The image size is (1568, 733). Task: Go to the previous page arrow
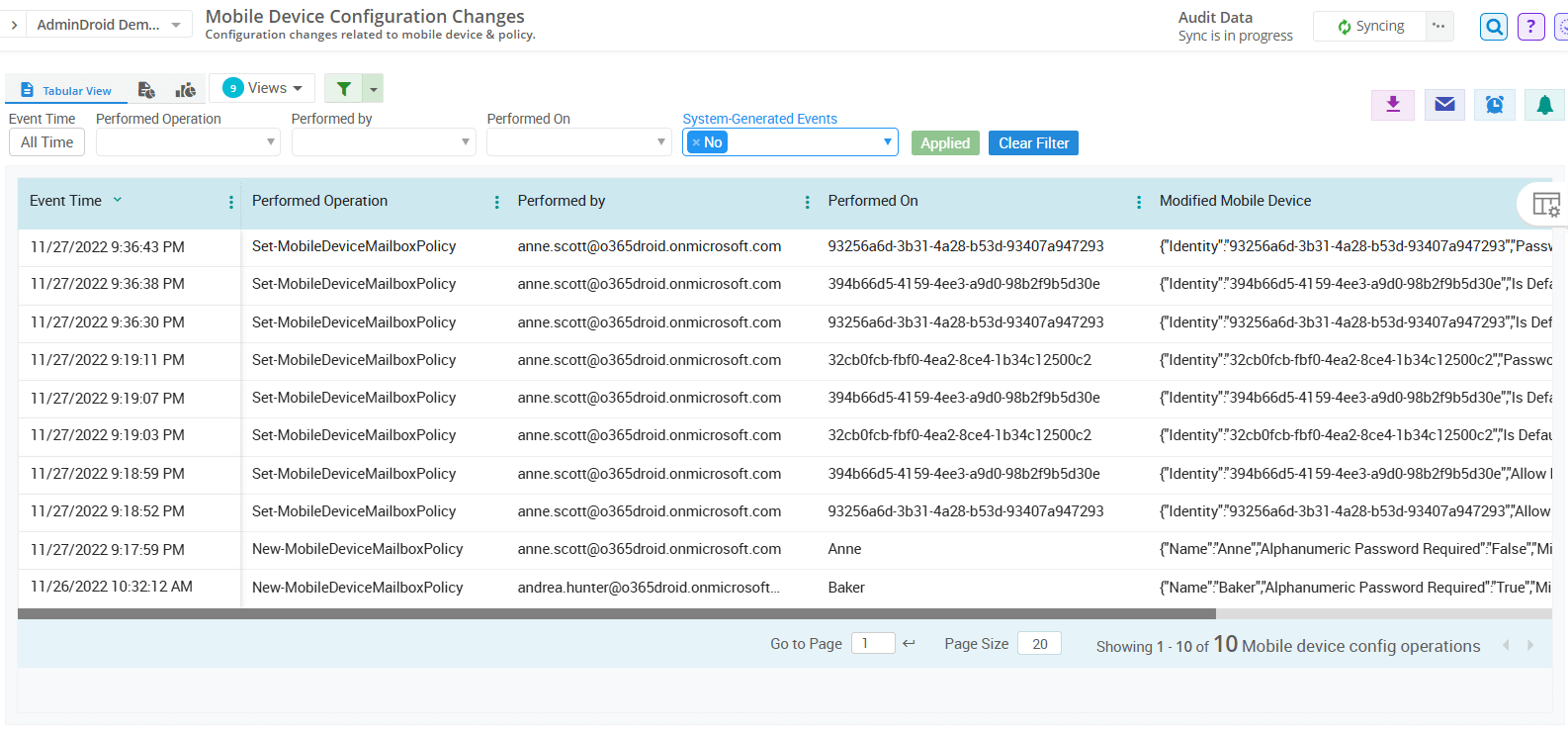1506,645
